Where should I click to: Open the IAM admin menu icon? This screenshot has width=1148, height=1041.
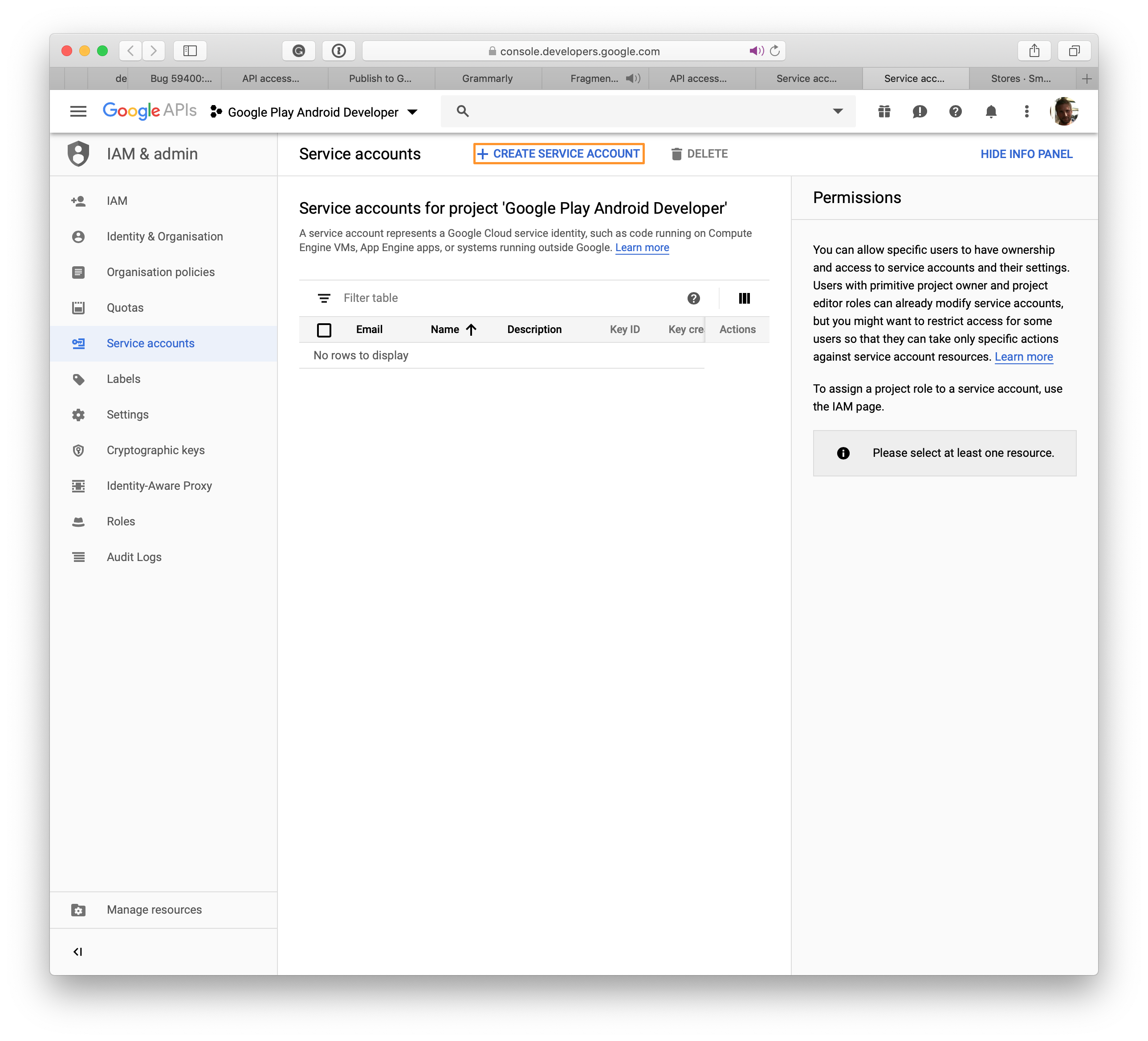click(x=80, y=154)
